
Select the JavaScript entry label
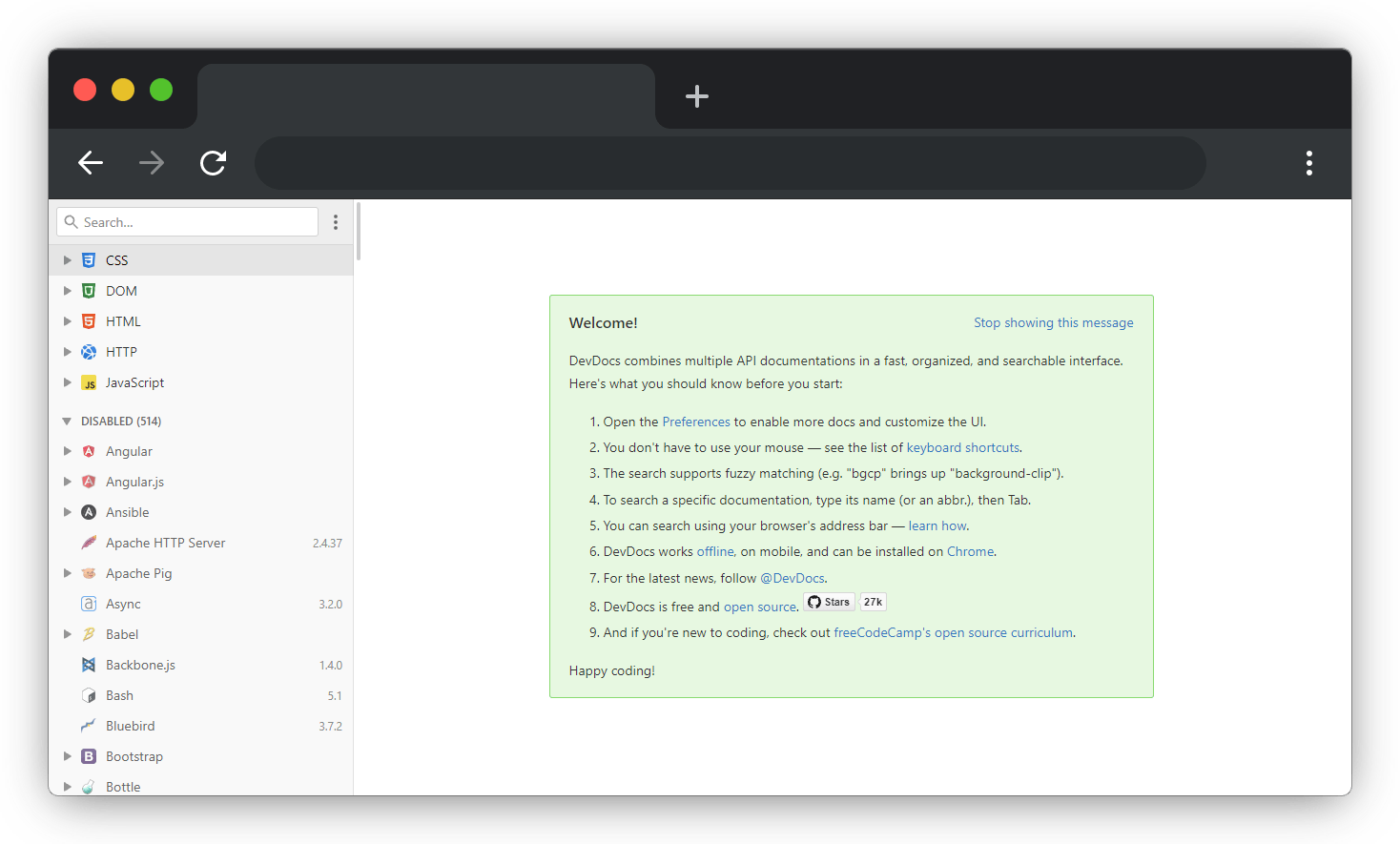134,382
